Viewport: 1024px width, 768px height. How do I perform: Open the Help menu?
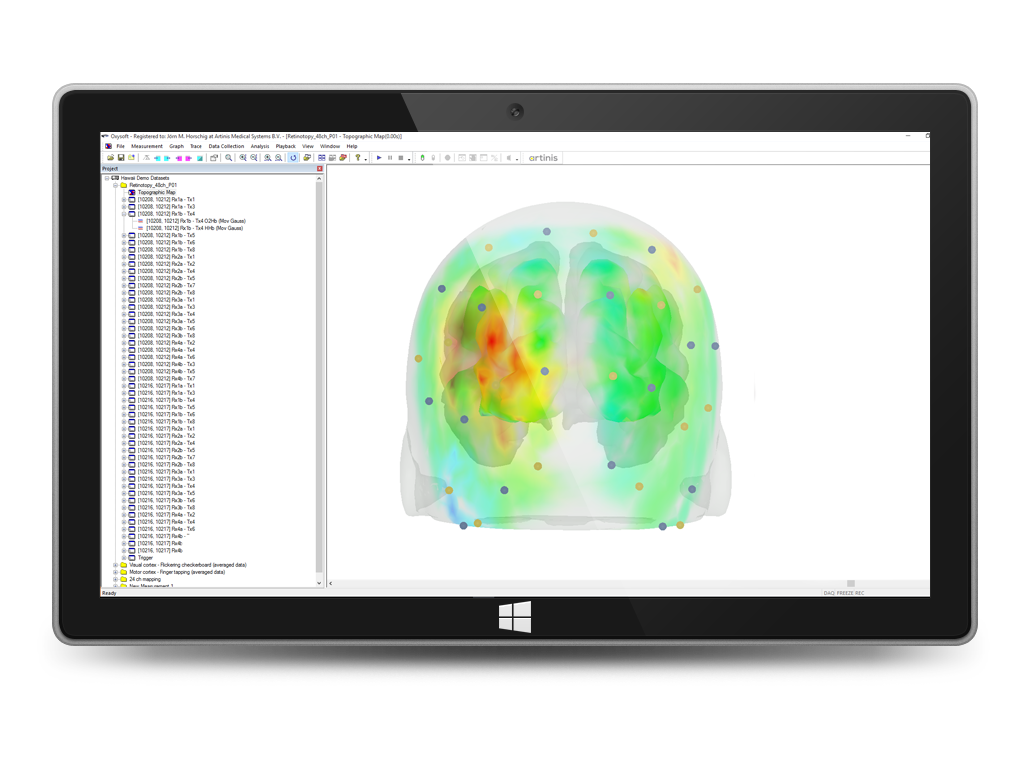click(352, 146)
